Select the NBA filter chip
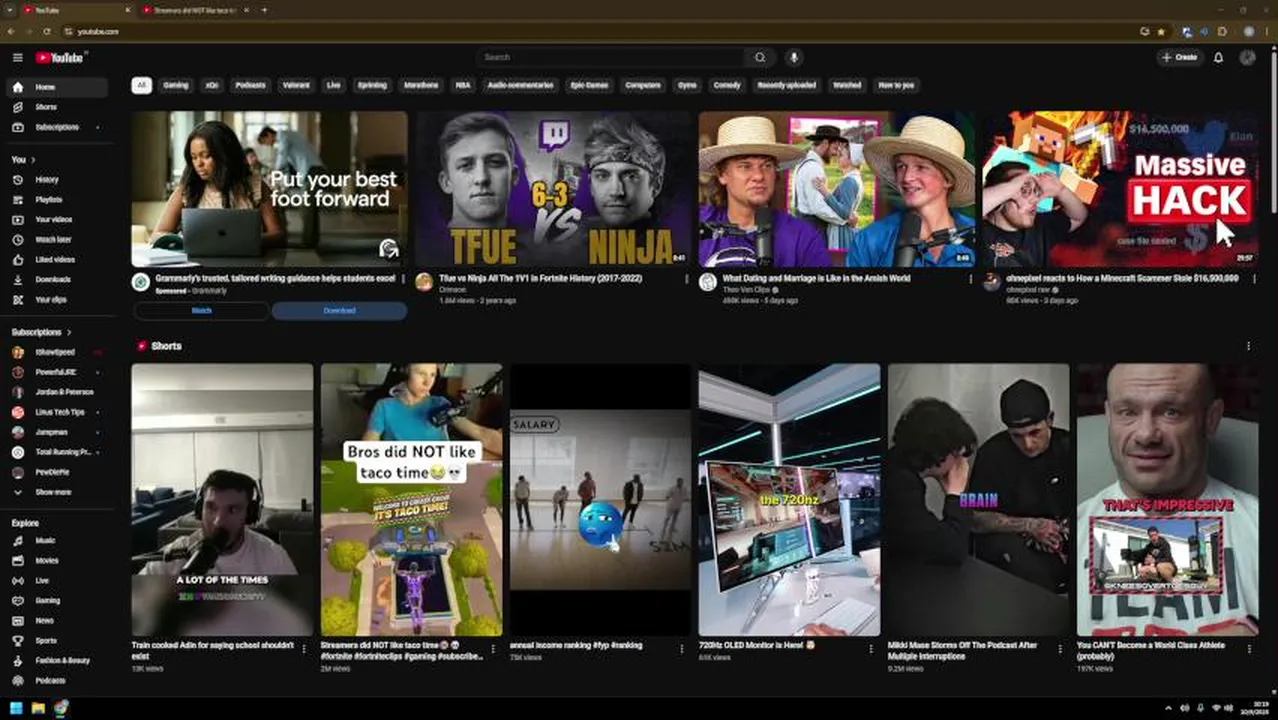Viewport: 1278px width, 720px height. (x=463, y=85)
